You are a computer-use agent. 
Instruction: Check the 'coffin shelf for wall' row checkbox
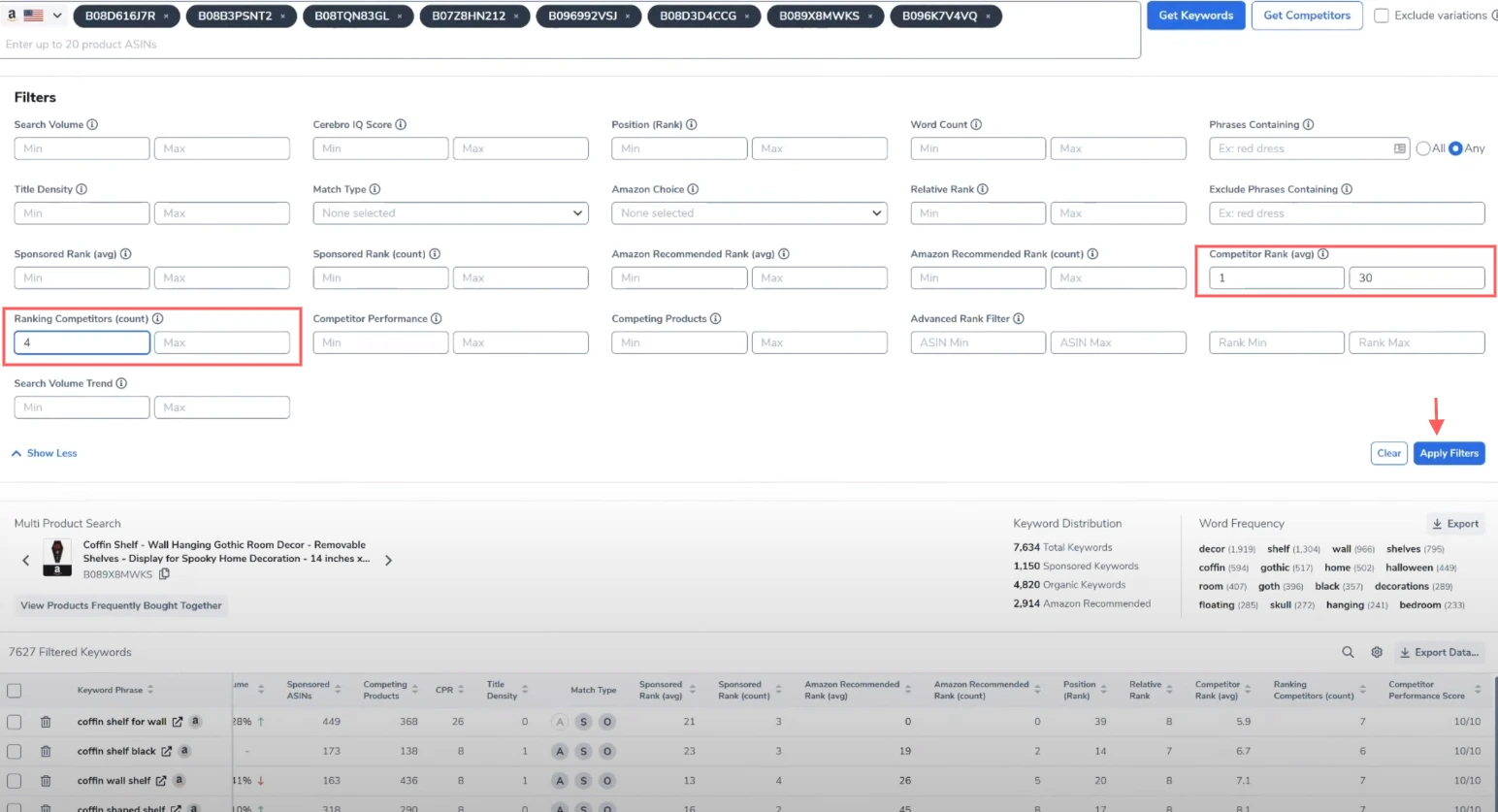[x=15, y=722]
